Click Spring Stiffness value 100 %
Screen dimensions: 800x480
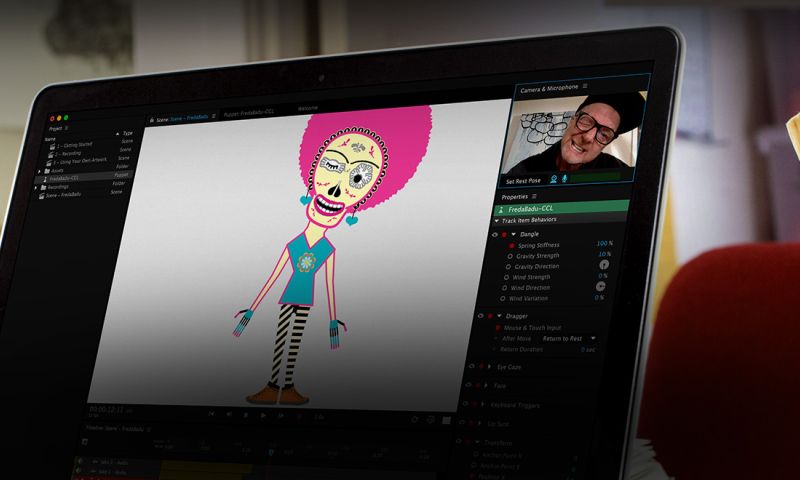(604, 243)
